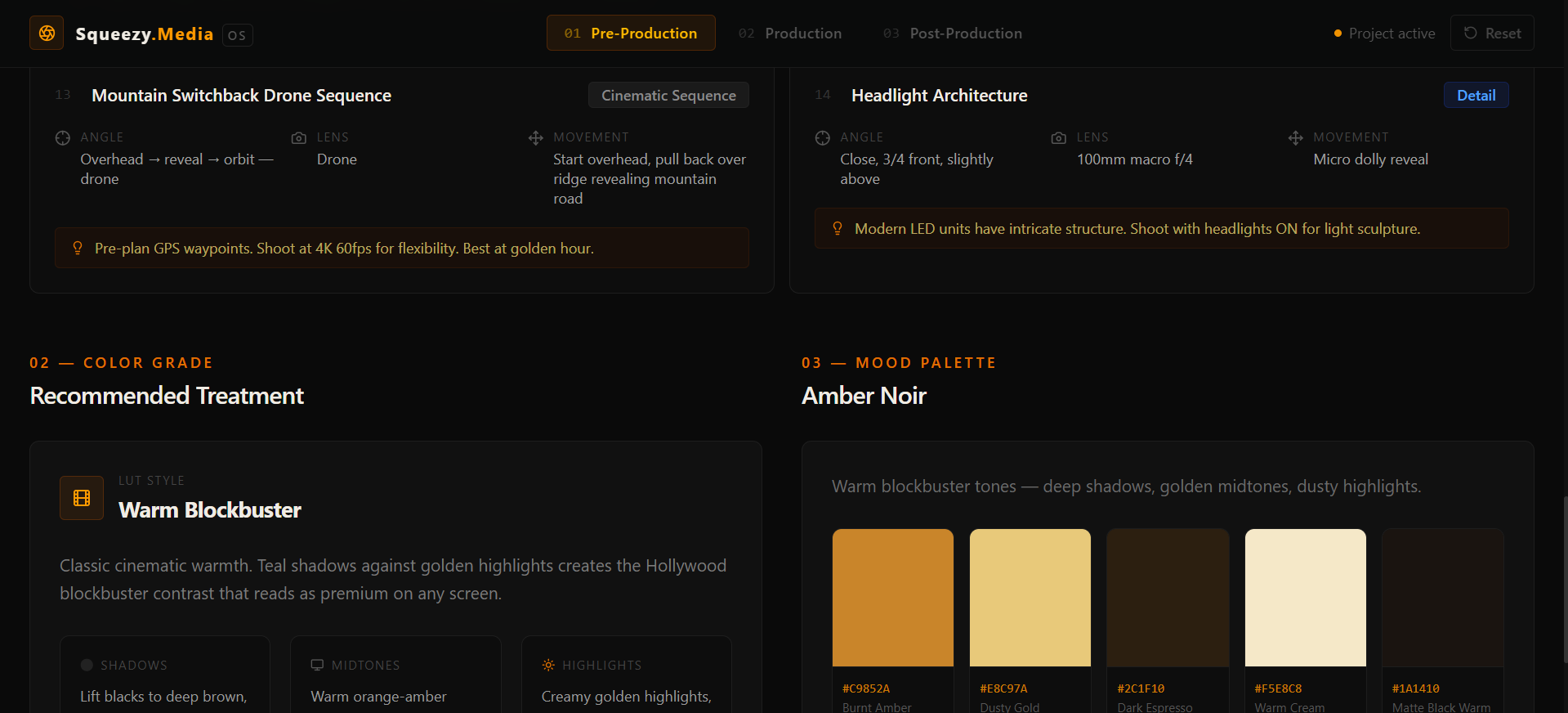1568x713 pixels.
Task: Click the '100mm macro f/4' lens value
Action: coord(1134,159)
